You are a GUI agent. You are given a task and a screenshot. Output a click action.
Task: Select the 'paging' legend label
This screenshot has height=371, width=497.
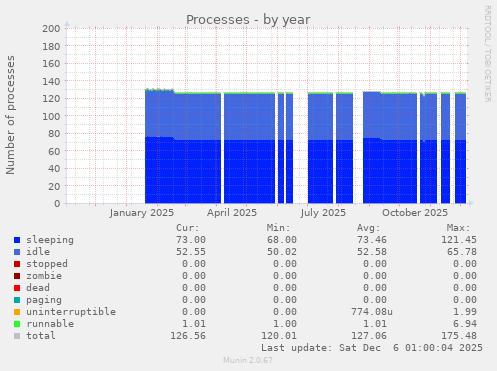point(44,300)
